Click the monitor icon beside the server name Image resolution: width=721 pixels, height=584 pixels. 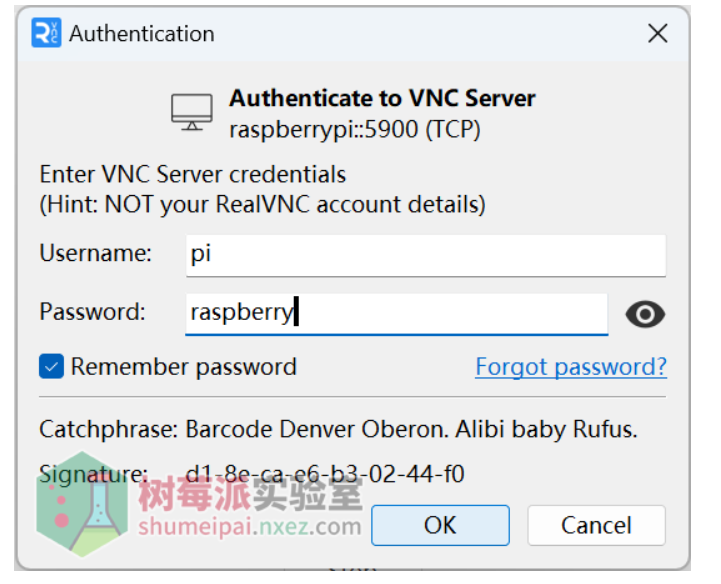click(x=191, y=112)
